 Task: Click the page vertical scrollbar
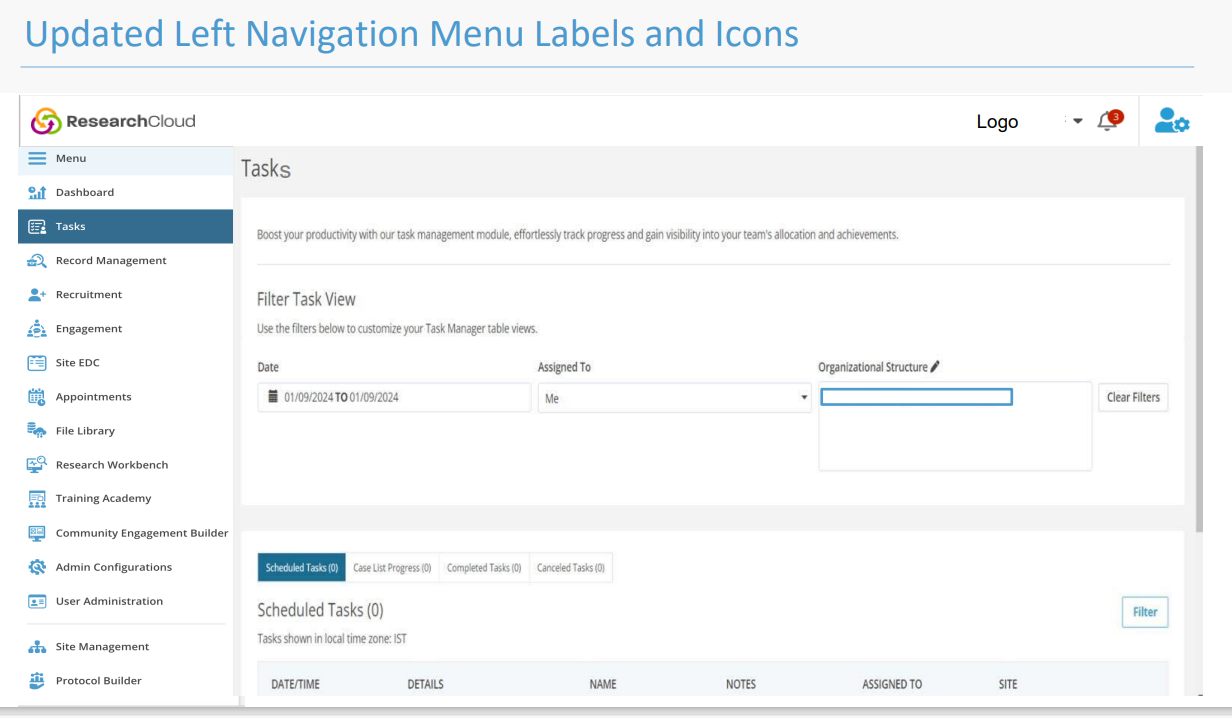click(x=1199, y=340)
